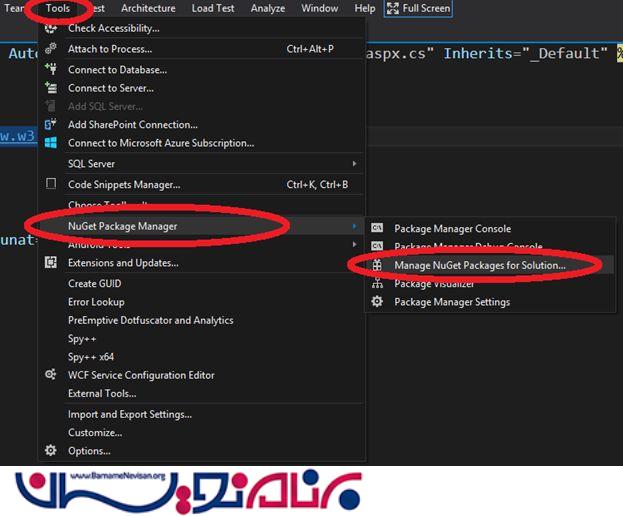The width and height of the screenshot is (623, 516).
Task: Choose Import and Export Settings entry
Action: 129,414
